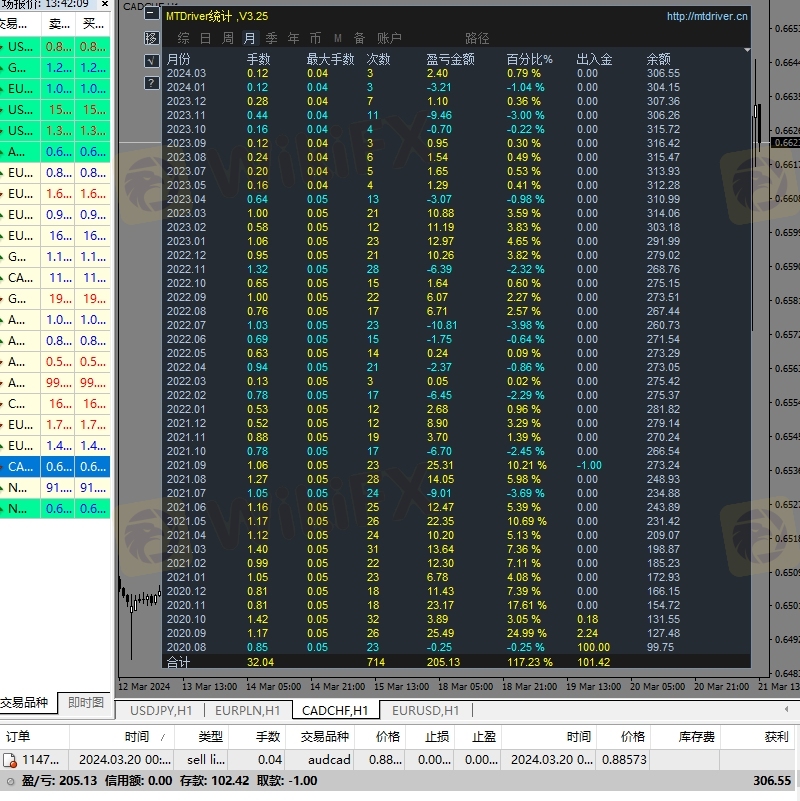Screen dimensions: 800x801
Task: Click the order icon beside ticket 1147...
Action: click(x=10, y=760)
